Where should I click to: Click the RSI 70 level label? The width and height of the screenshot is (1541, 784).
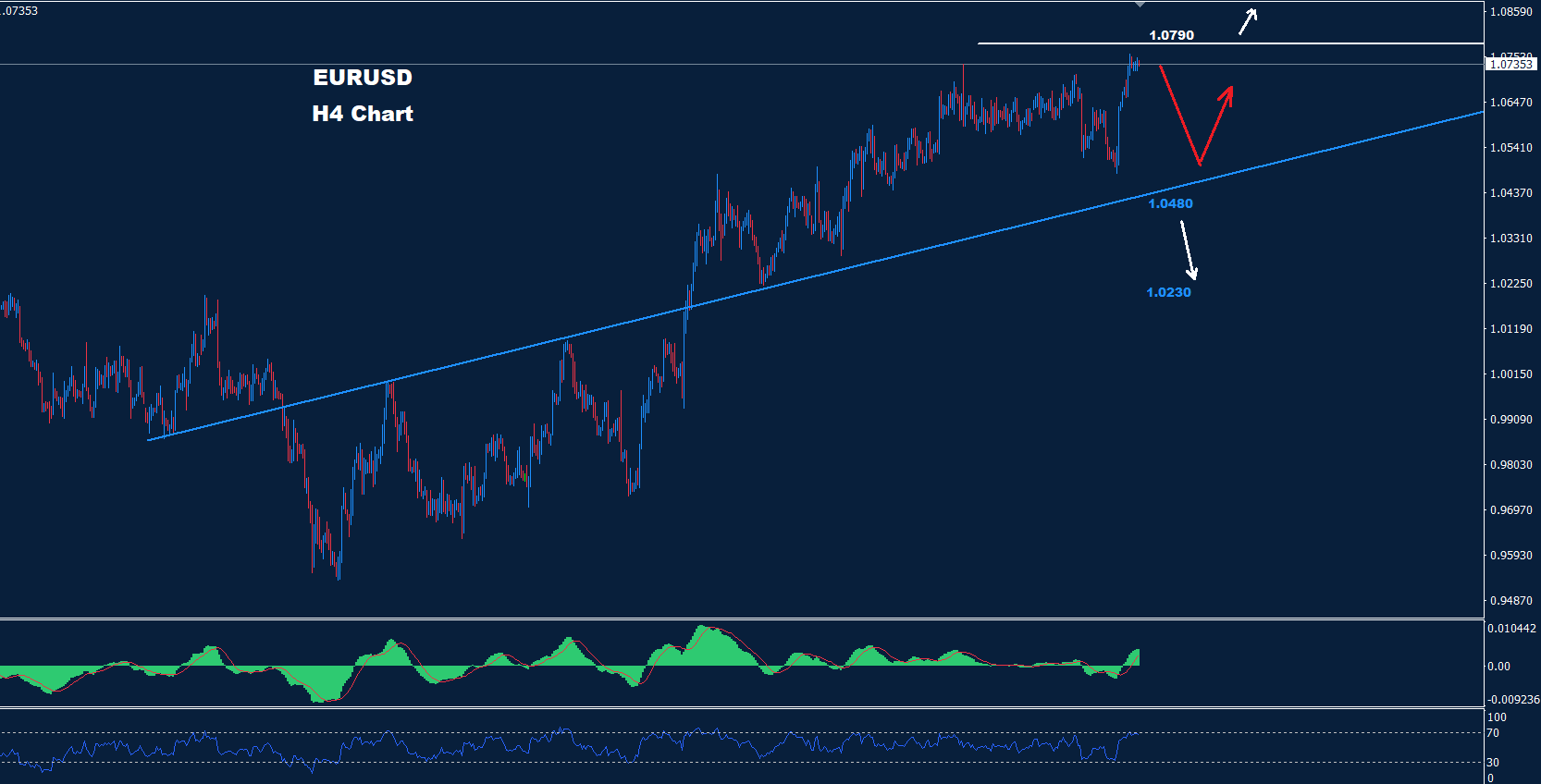[x=1492, y=733]
